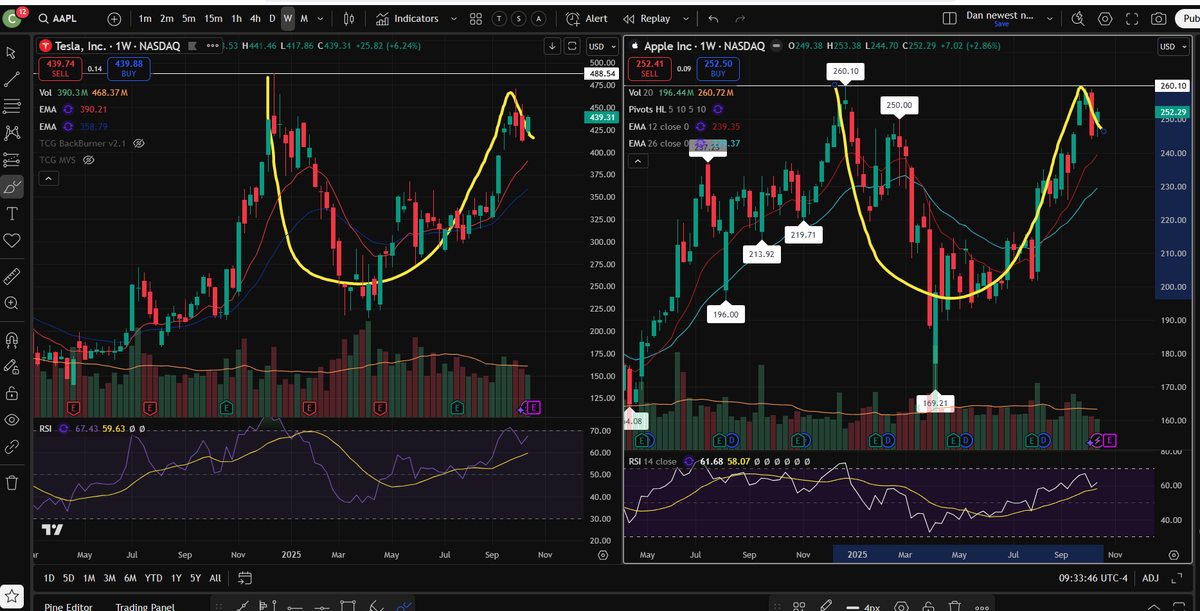
Task: Open the Tesla chart USD currency dropdown
Action: click(x=600, y=46)
